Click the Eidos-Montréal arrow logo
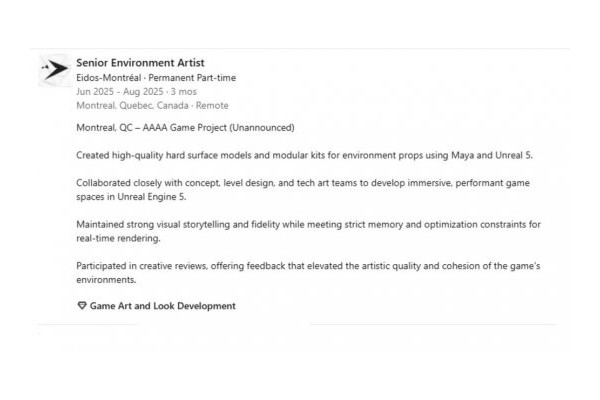Viewport: 600px width, 400px height. coord(55,70)
